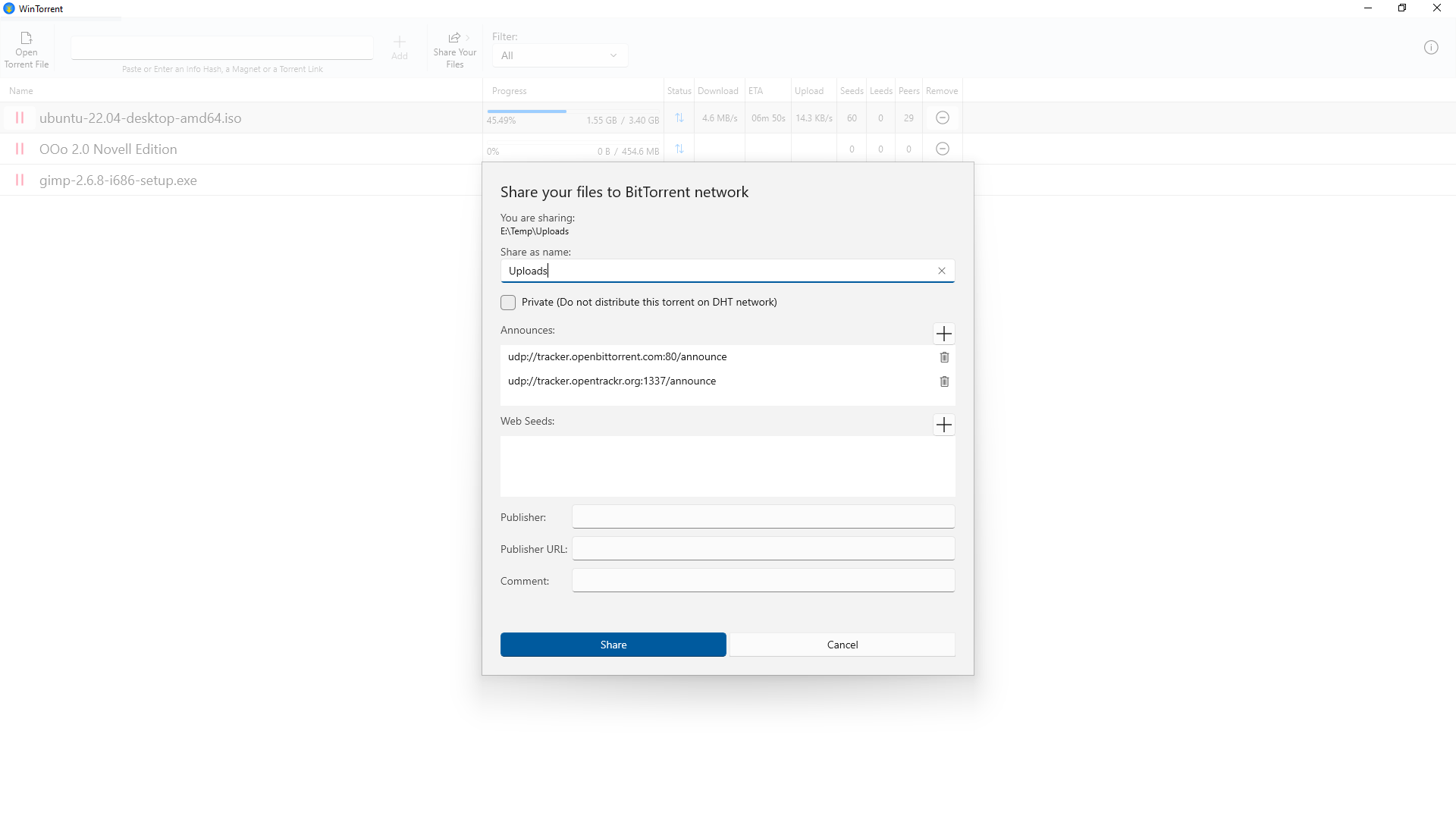Sort by the Progress column header

click(x=509, y=91)
